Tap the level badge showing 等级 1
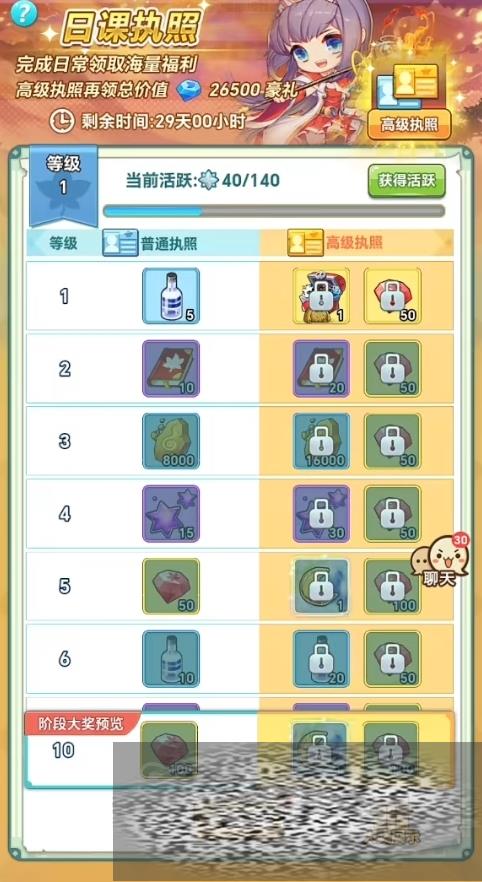 (x=63, y=181)
